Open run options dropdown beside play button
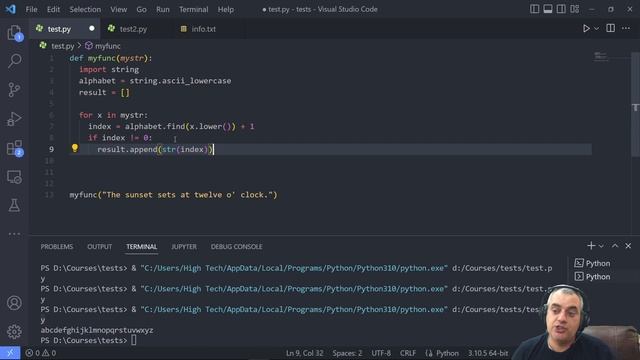 point(596,29)
